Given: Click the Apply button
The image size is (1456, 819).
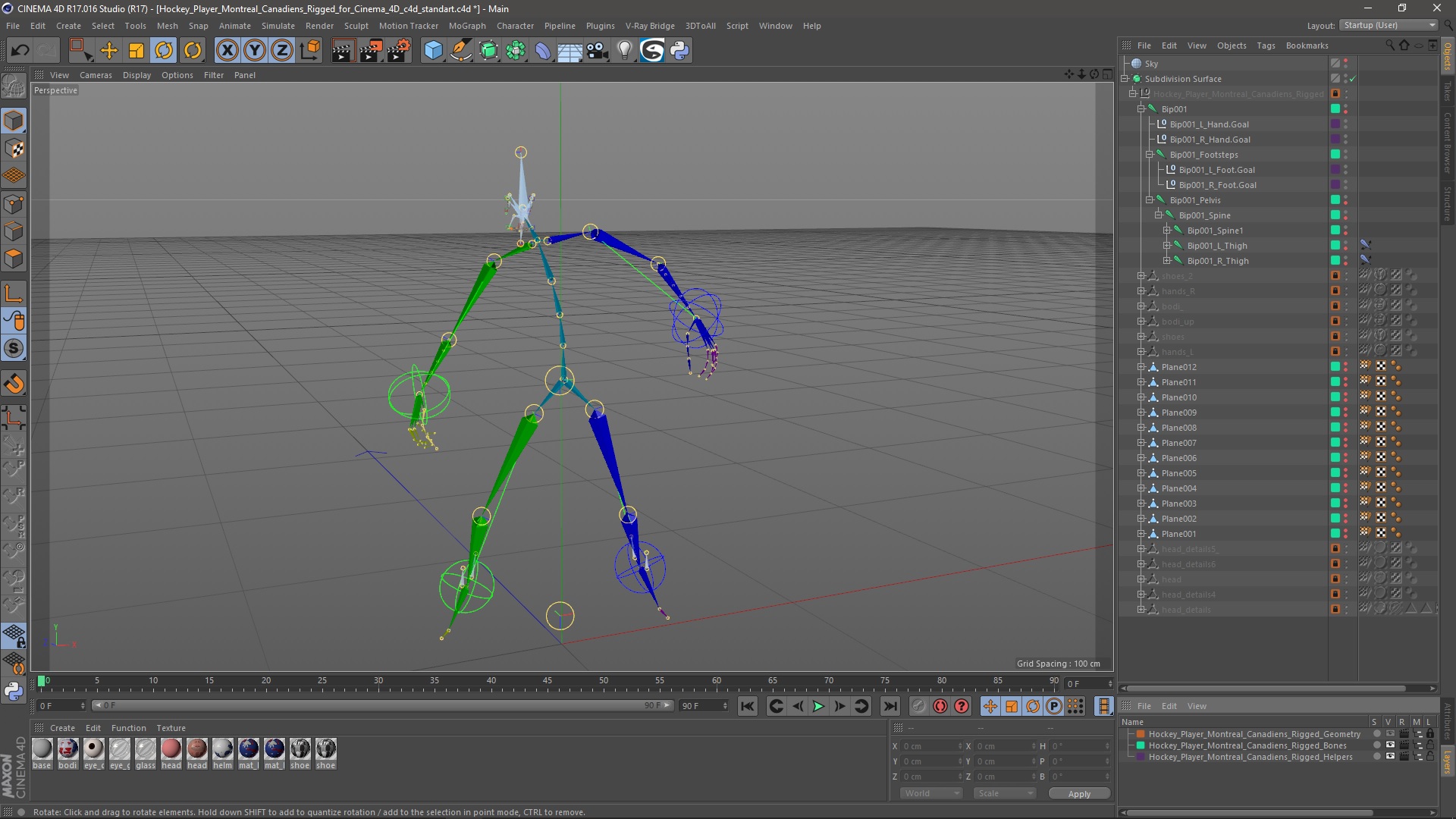Looking at the screenshot, I should click(x=1079, y=793).
